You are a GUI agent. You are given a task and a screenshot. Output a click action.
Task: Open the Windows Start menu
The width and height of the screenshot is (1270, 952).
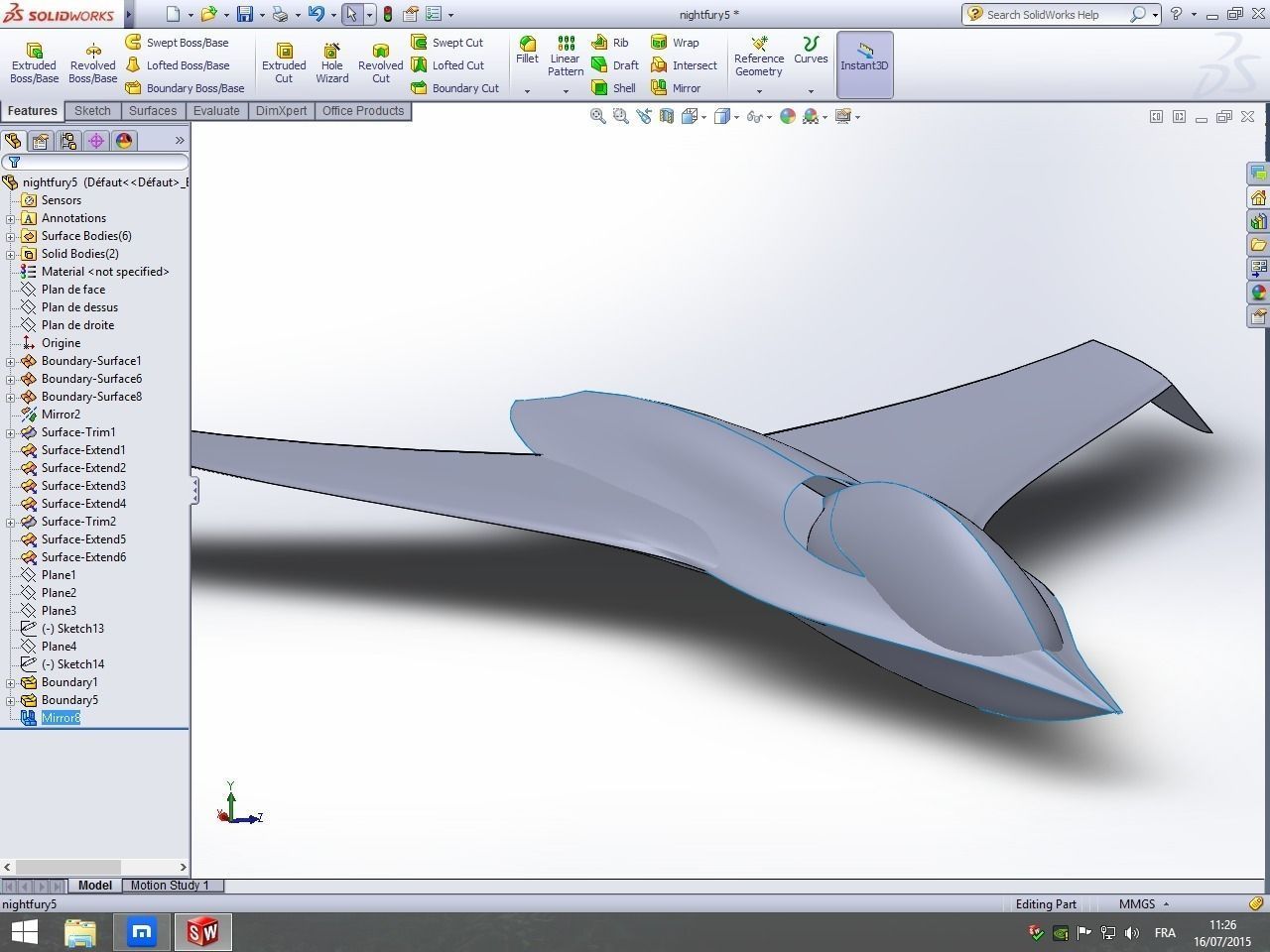pos(24,931)
